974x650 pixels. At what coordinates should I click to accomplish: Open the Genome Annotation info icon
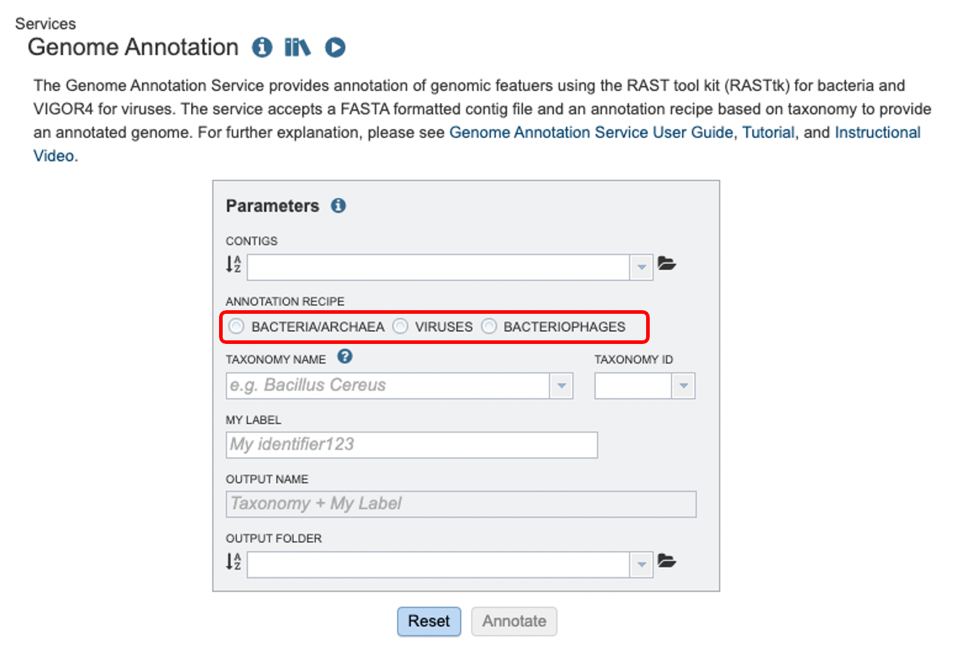[263, 47]
